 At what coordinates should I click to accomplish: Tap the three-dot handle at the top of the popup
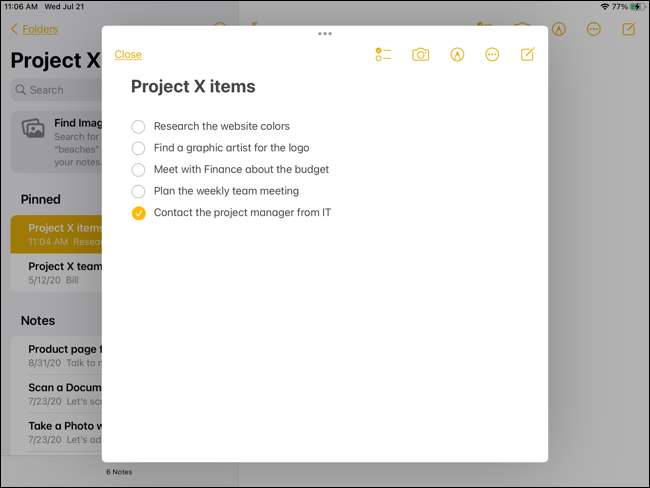point(325,34)
